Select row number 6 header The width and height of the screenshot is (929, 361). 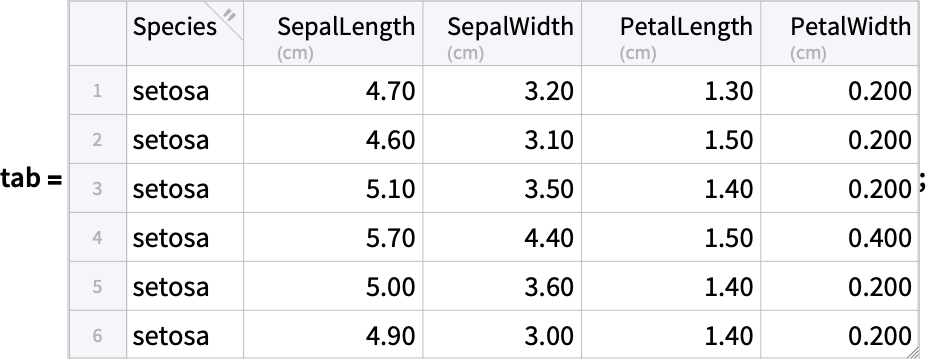[98, 335]
